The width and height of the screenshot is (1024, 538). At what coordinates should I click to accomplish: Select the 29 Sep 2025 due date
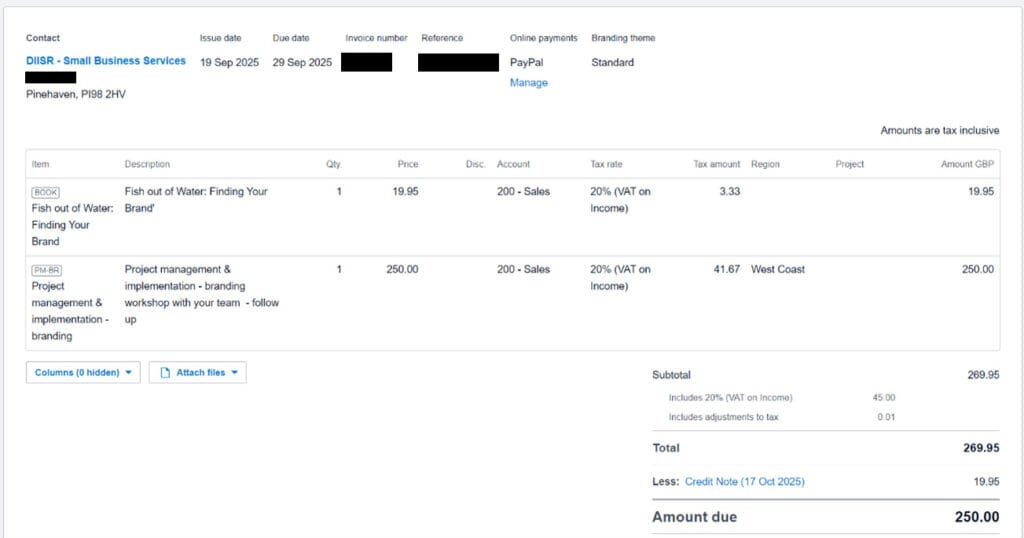click(x=302, y=62)
